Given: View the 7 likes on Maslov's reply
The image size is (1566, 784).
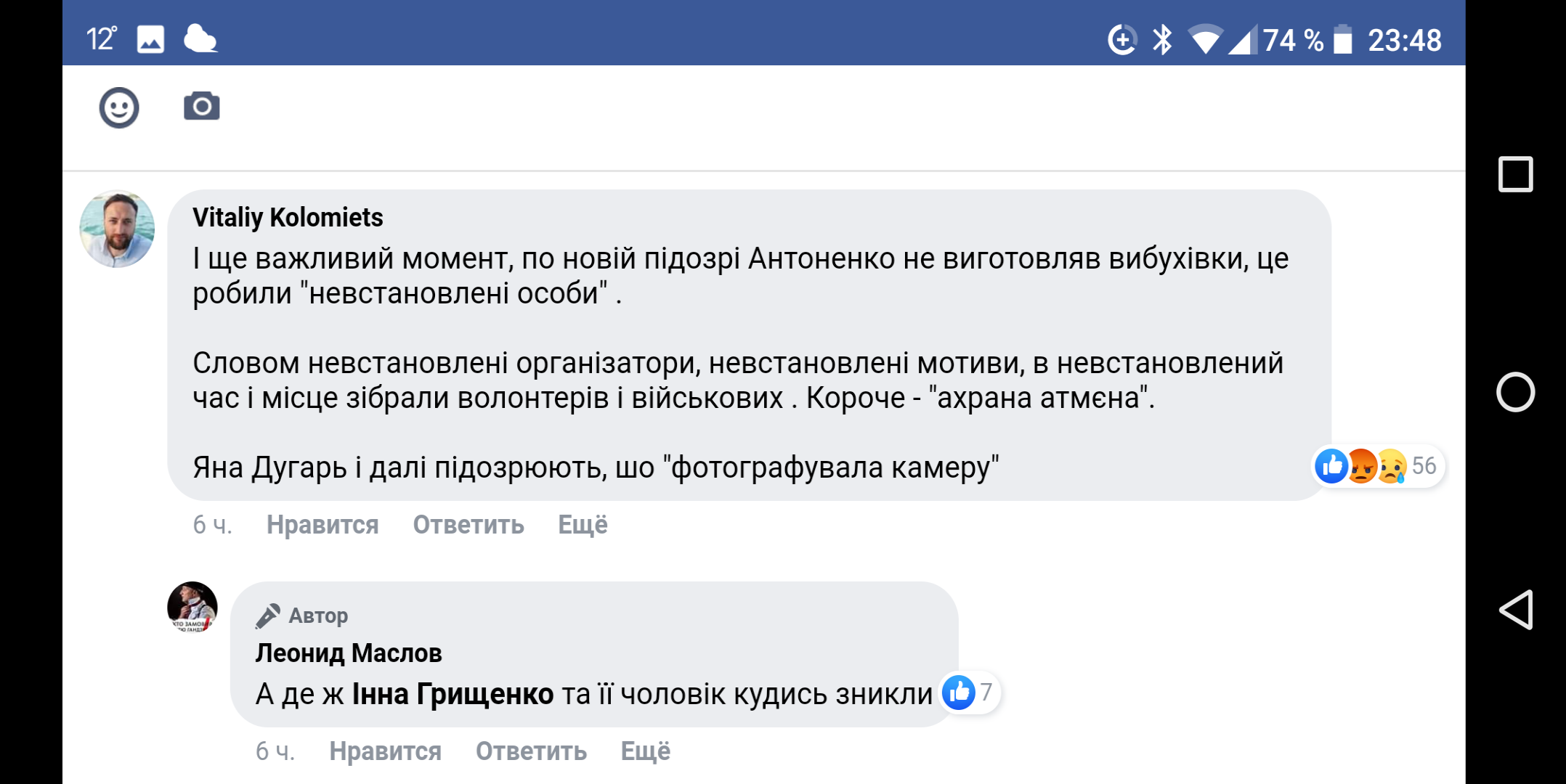Looking at the screenshot, I should point(969,693).
